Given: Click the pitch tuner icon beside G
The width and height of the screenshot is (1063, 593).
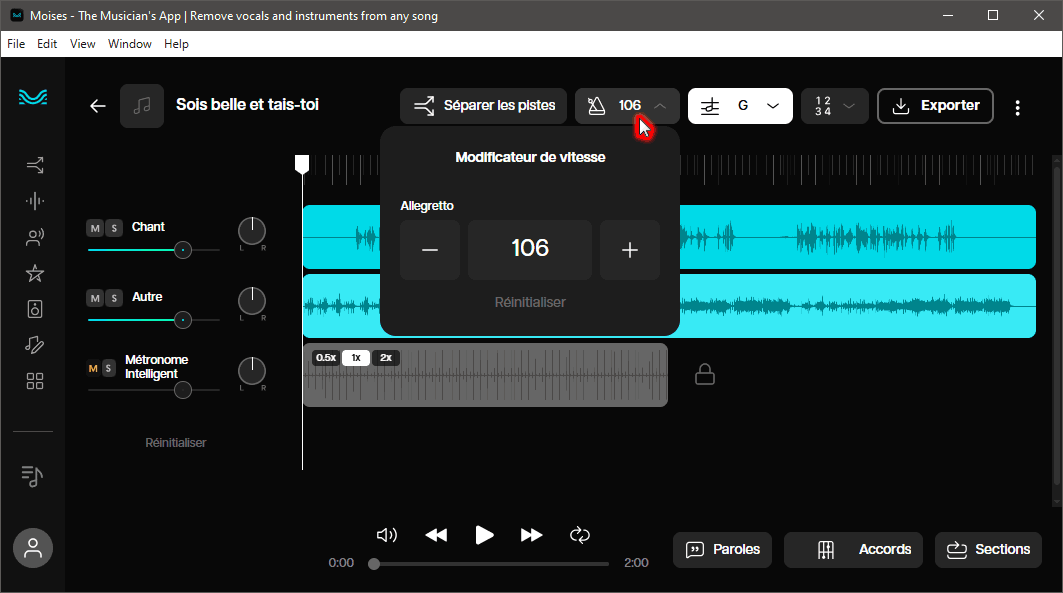Looking at the screenshot, I should point(709,106).
